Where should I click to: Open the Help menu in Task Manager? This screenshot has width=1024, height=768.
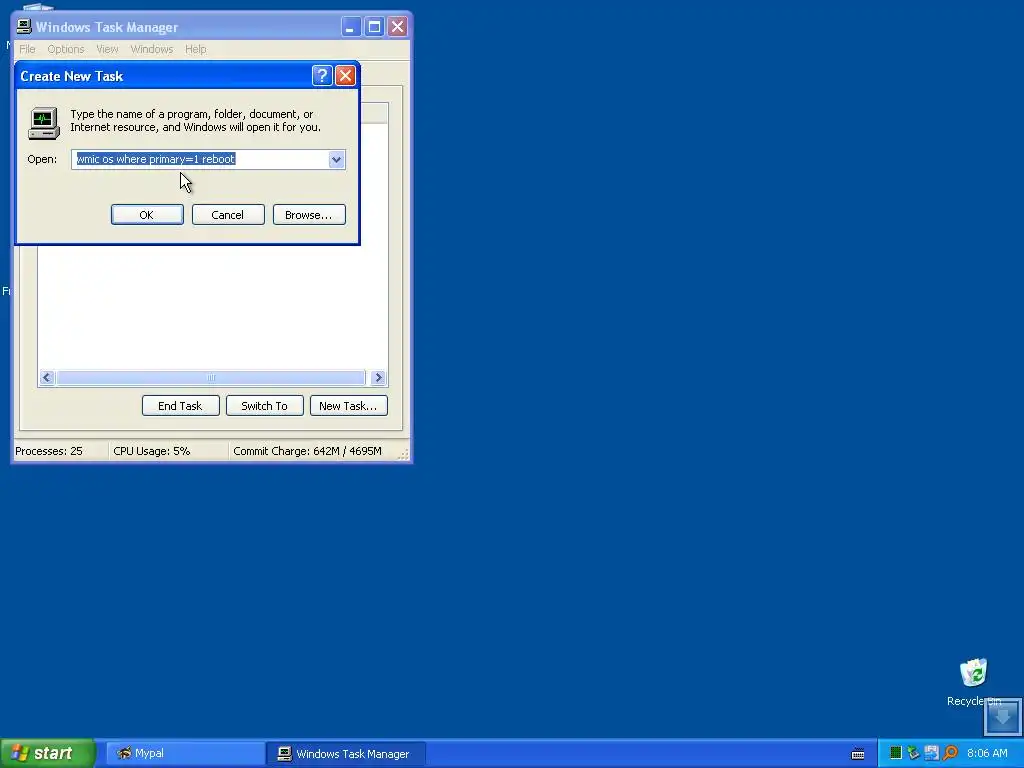(x=195, y=49)
